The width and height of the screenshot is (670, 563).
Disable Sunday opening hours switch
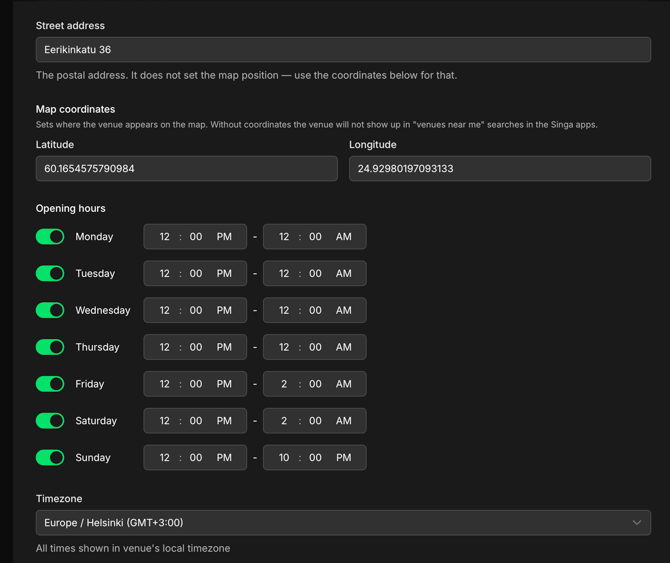[x=50, y=457]
